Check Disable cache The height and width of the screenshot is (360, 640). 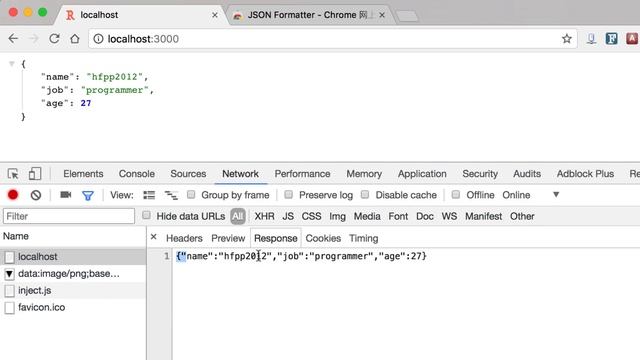[365, 195]
